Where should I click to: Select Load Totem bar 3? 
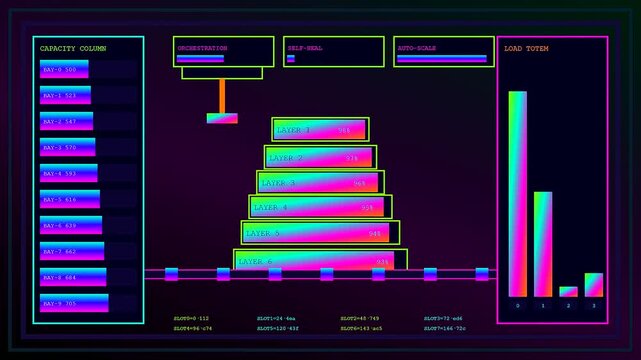click(x=594, y=285)
